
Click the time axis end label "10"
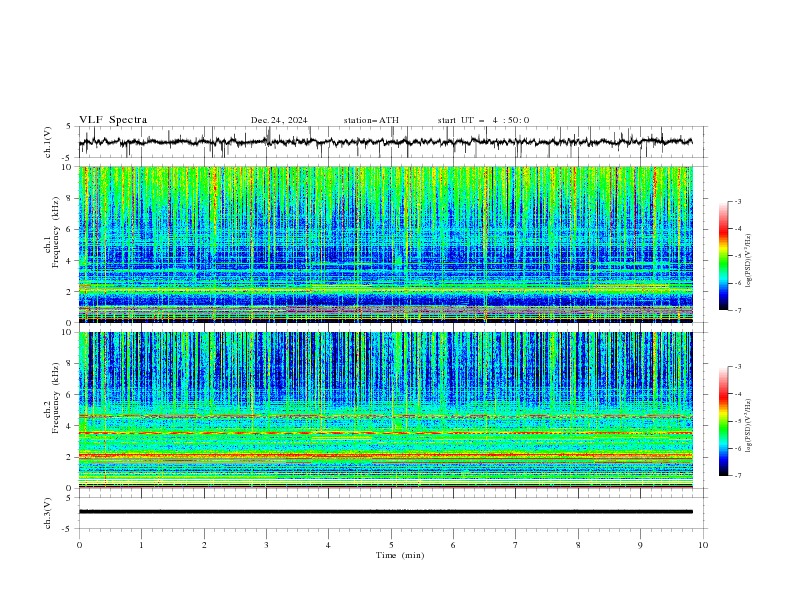pyautogui.click(x=703, y=545)
